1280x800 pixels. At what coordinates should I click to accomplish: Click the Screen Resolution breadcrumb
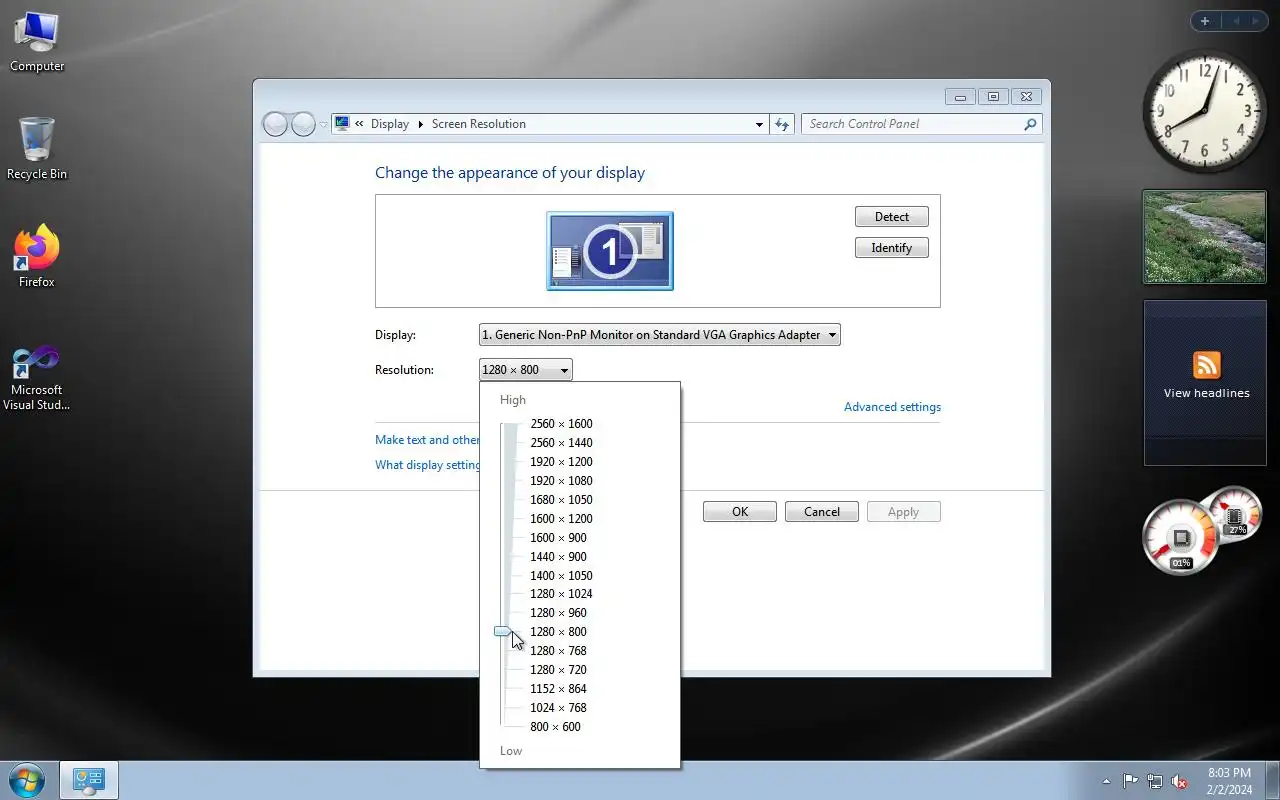pyautogui.click(x=478, y=124)
